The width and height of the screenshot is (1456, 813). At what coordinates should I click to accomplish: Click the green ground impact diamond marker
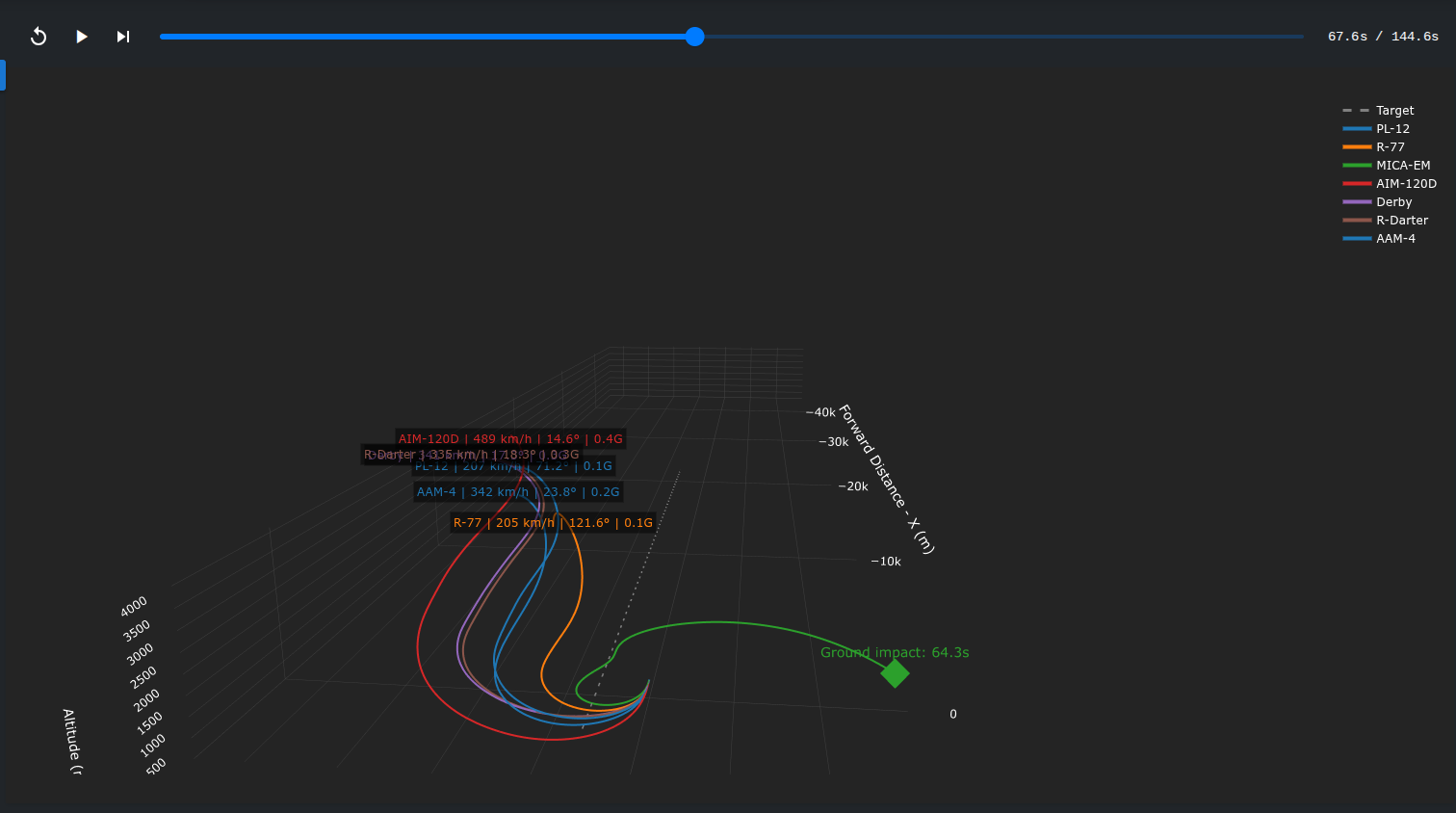pyautogui.click(x=895, y=673)
